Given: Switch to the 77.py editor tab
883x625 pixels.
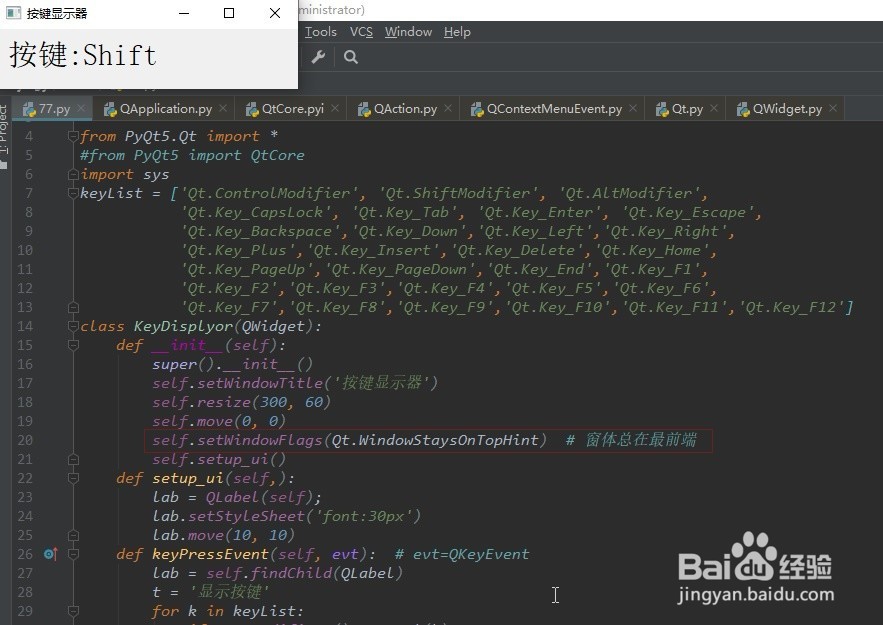Looking at the screenshot, I should [53, 109].
